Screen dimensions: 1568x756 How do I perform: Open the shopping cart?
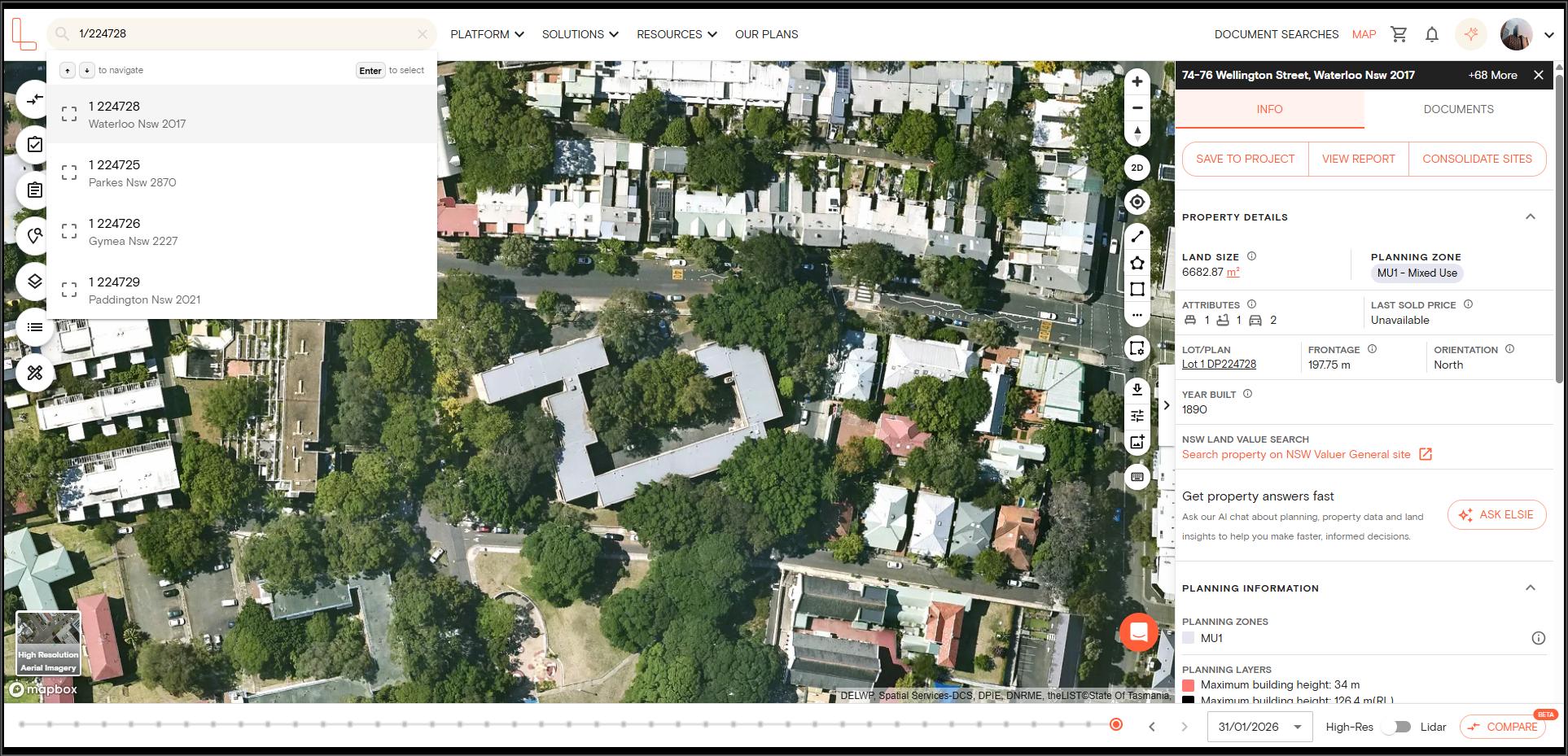click(1399, 34)
